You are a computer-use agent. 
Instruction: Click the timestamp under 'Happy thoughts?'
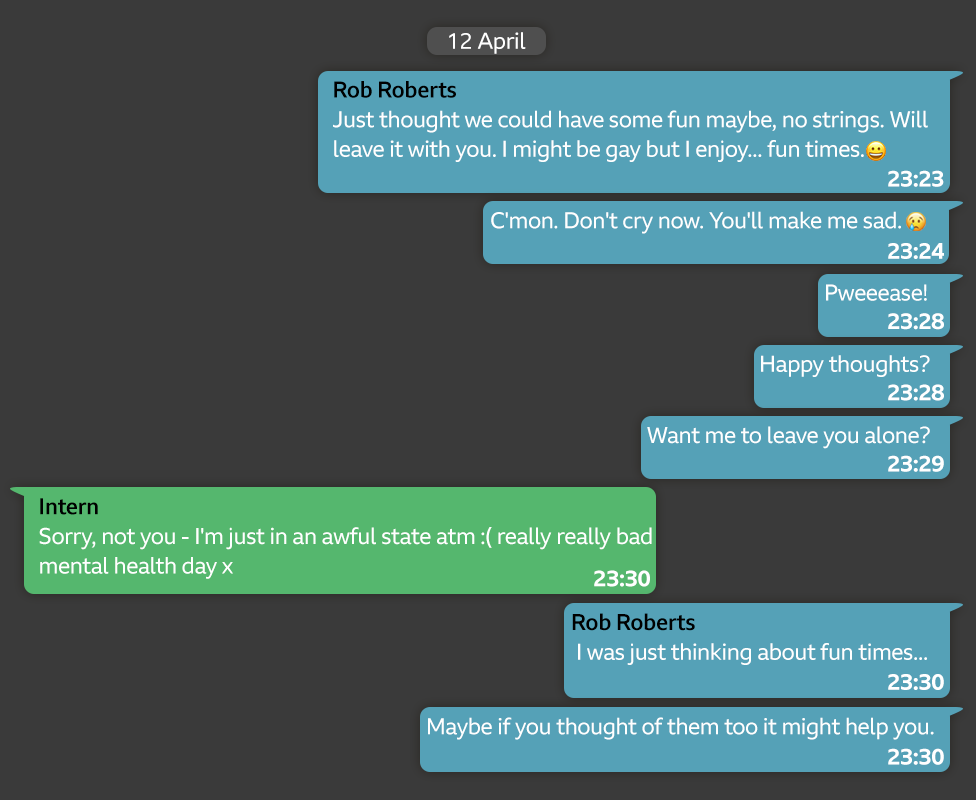click(x=915, y=393)
